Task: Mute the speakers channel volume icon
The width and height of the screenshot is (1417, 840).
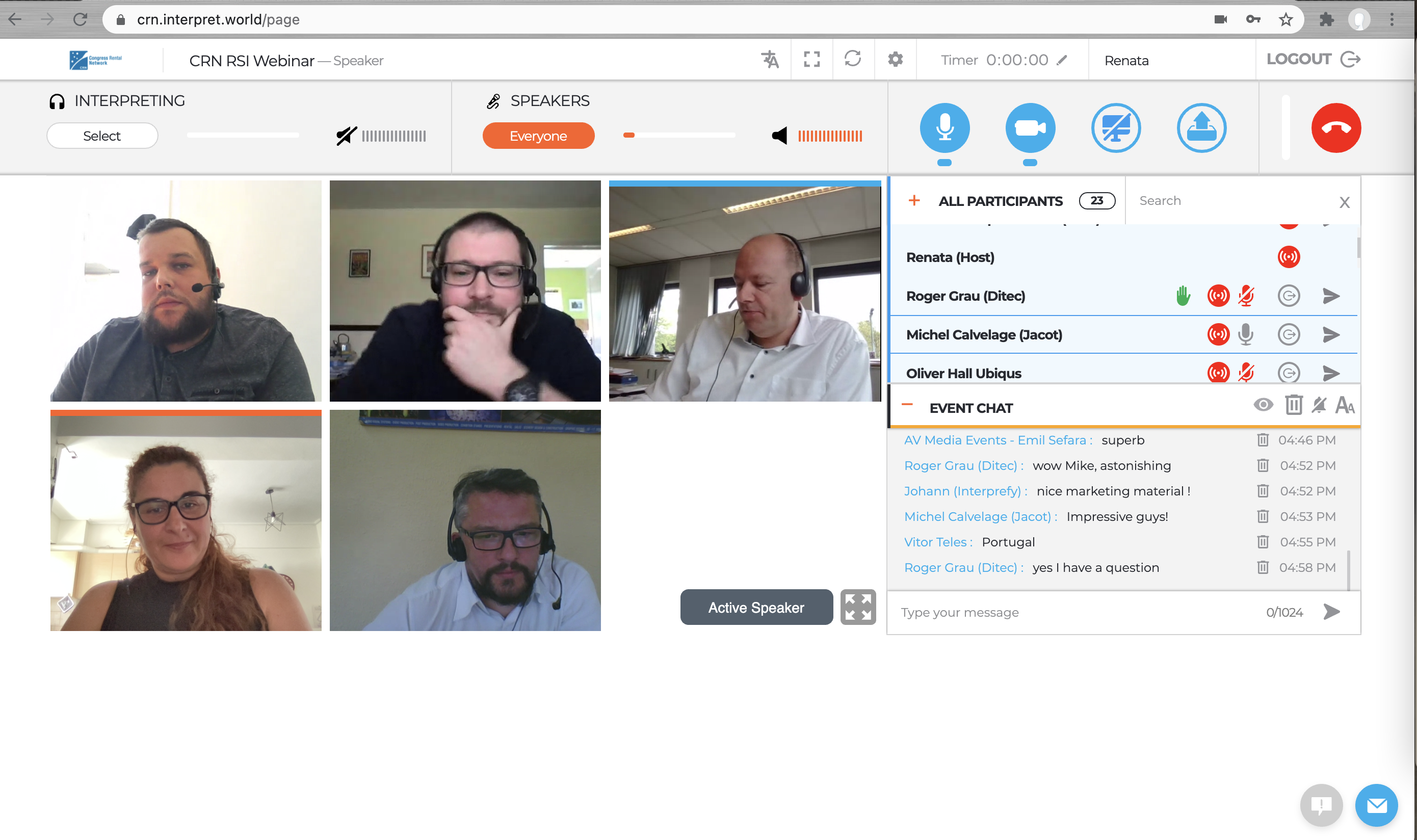Action: click(x=780, y=136)
